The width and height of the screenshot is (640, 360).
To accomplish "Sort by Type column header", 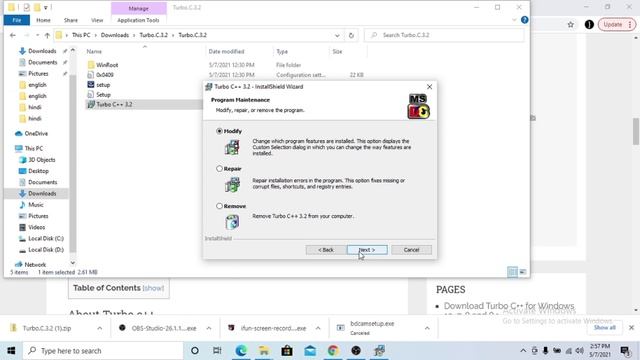I will click(282, 51).
